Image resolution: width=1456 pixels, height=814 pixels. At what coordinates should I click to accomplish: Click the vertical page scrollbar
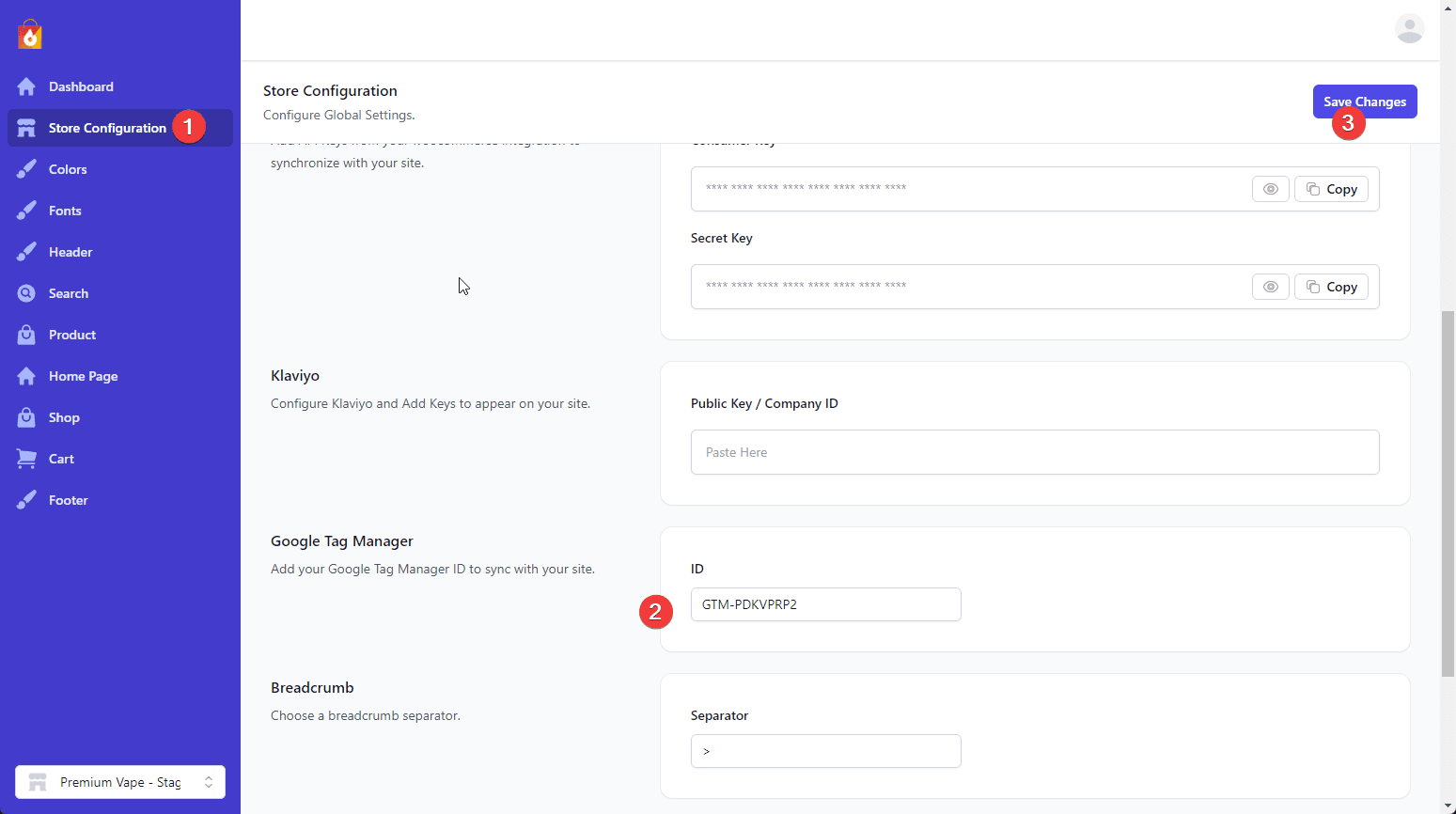(x=1448, y=493)
